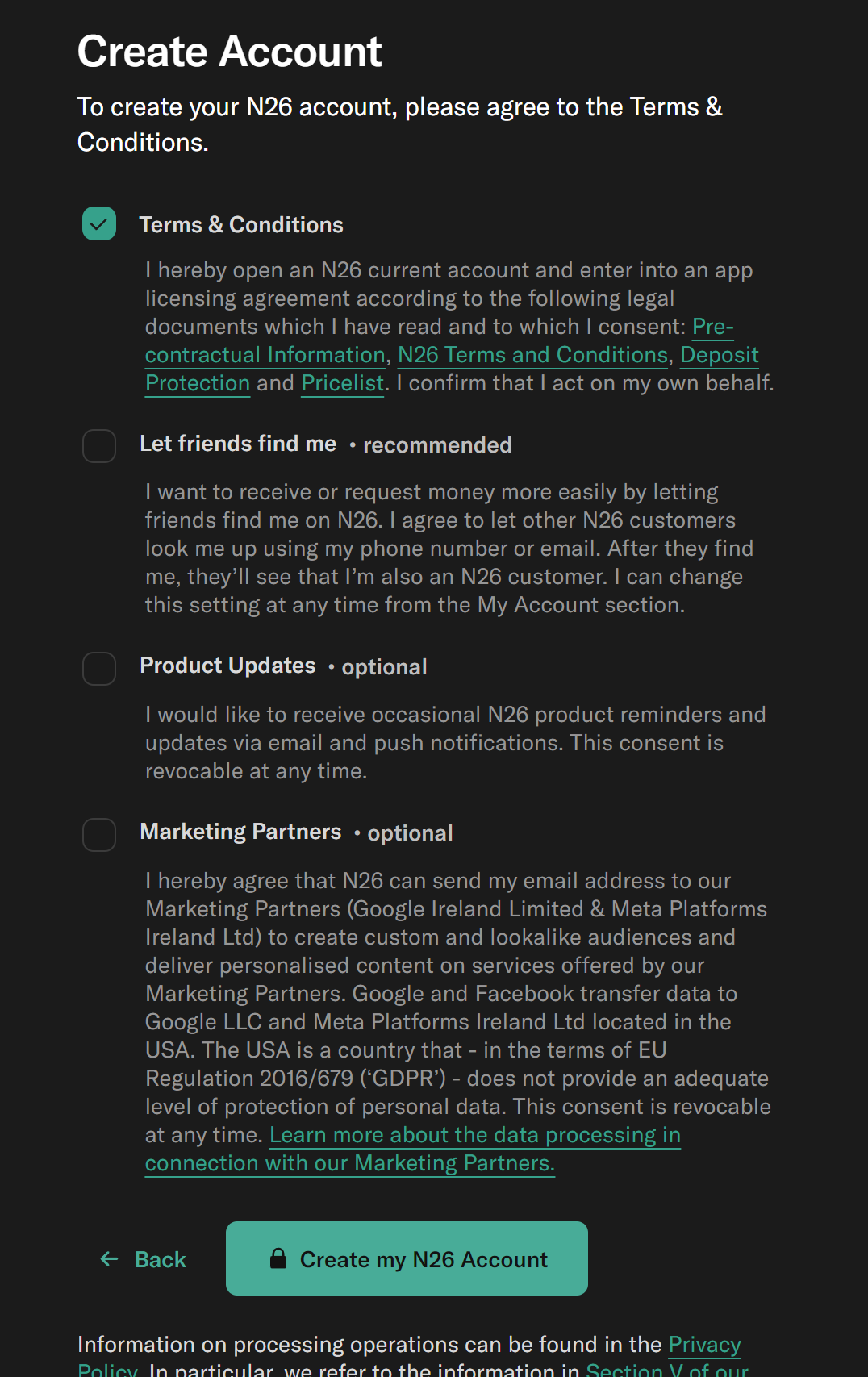Open the Pre-contractual Information link

point(265,356)
